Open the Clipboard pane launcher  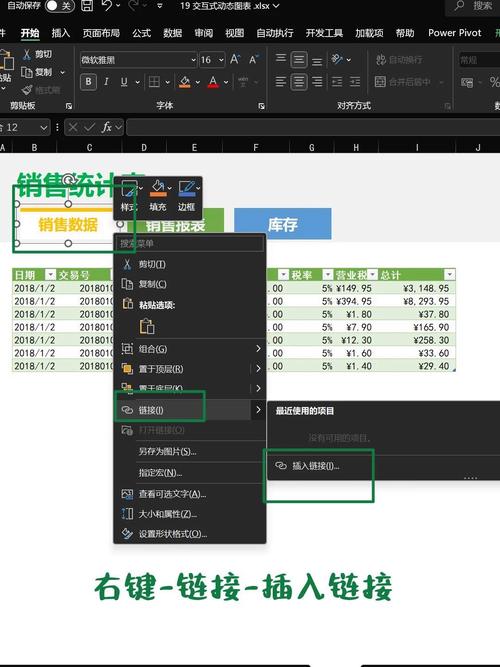click(x=69, y=106)
